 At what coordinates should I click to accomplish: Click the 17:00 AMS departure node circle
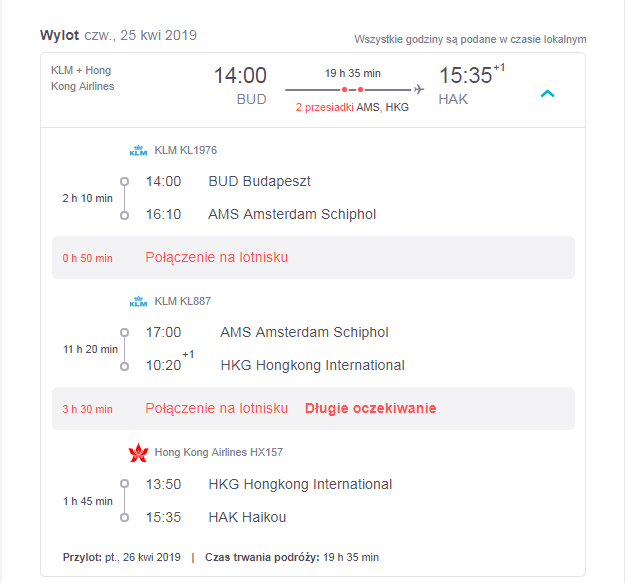[x=125, y=332]
